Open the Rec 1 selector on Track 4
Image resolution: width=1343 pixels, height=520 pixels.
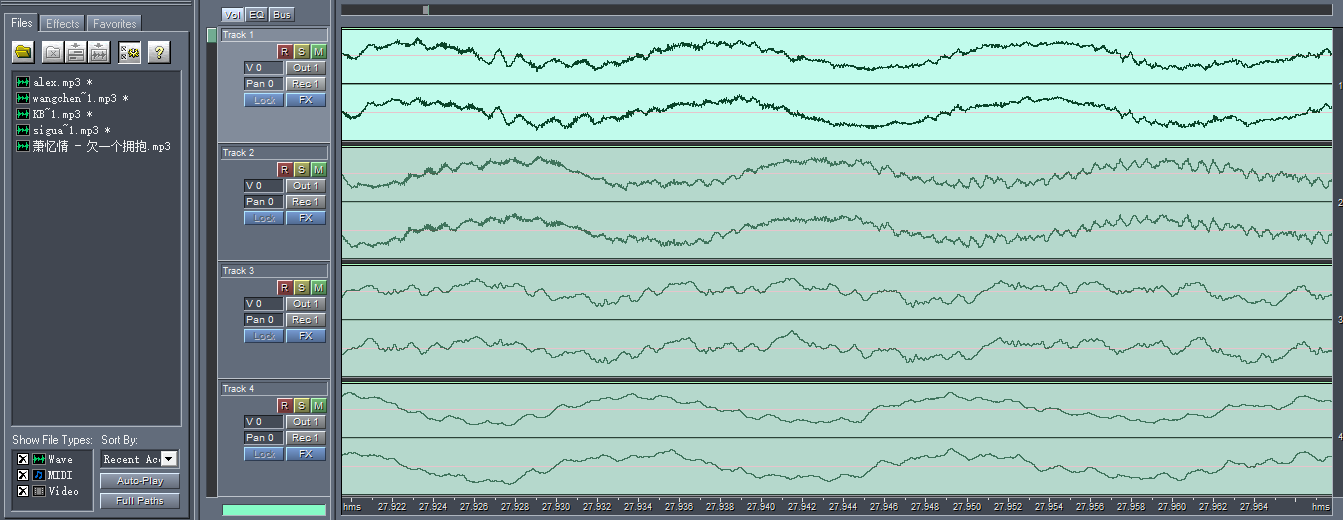305,438
